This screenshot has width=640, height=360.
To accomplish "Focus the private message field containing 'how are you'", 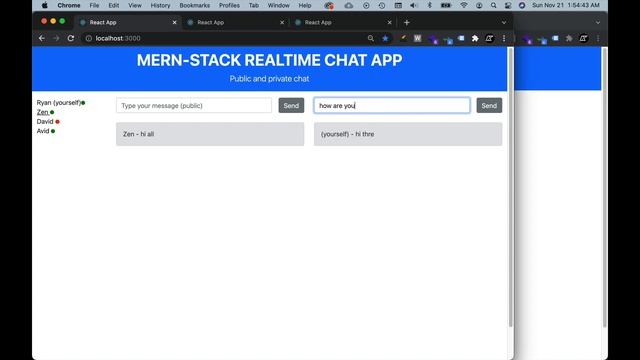I will (x=392, y=105).
